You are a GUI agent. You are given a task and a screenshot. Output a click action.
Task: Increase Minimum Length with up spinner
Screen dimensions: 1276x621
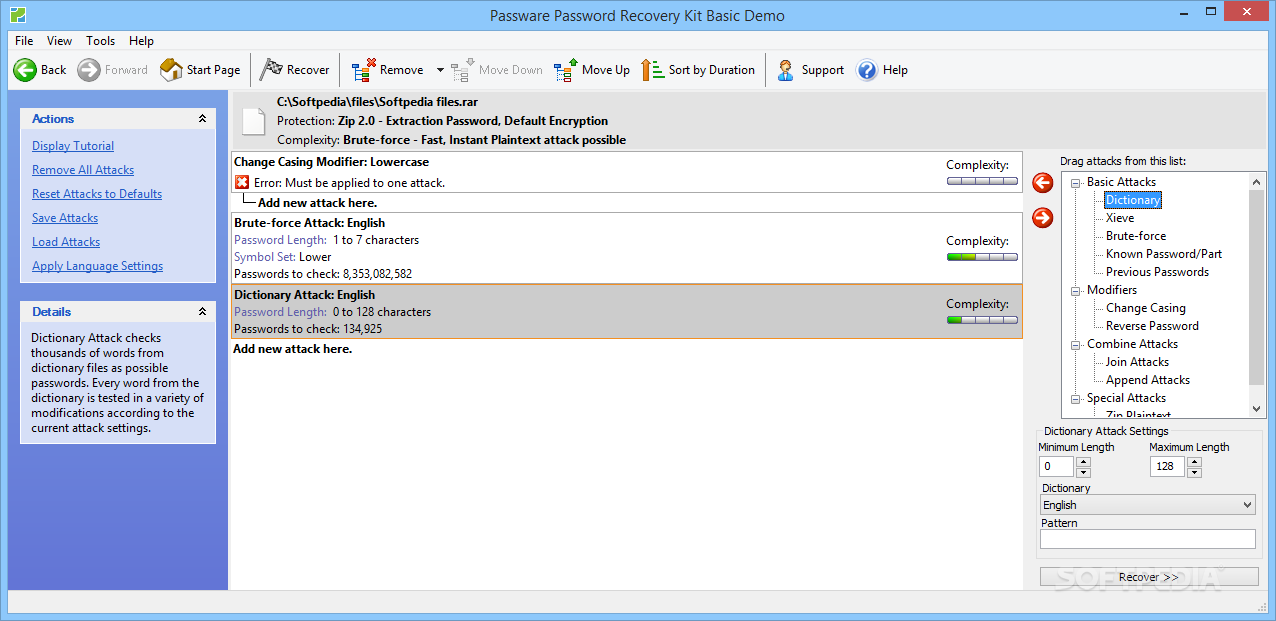pyautogui.click(x=1083, y=461)
